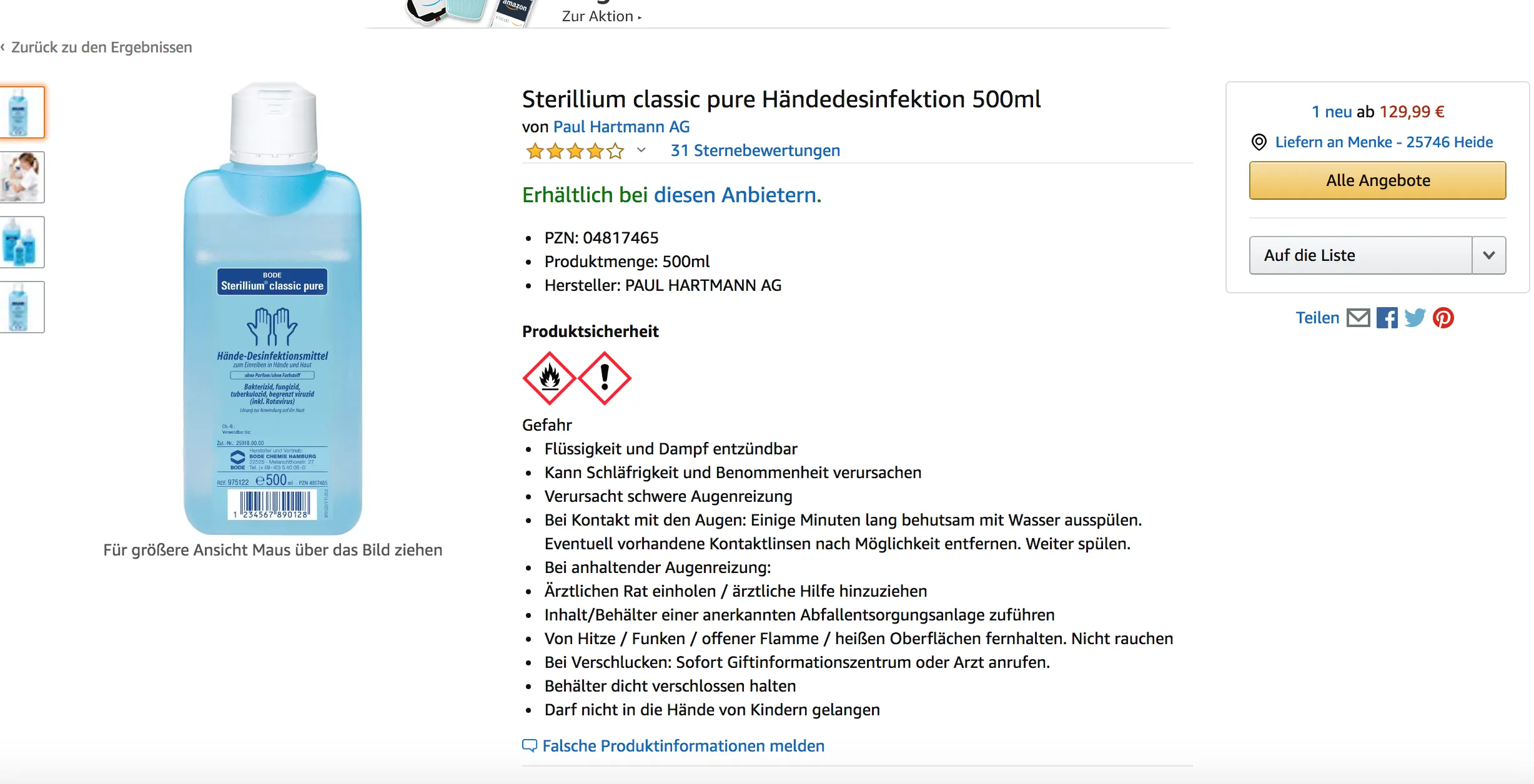Add item via Auf die Liste button

click(x=1361, y=255)
